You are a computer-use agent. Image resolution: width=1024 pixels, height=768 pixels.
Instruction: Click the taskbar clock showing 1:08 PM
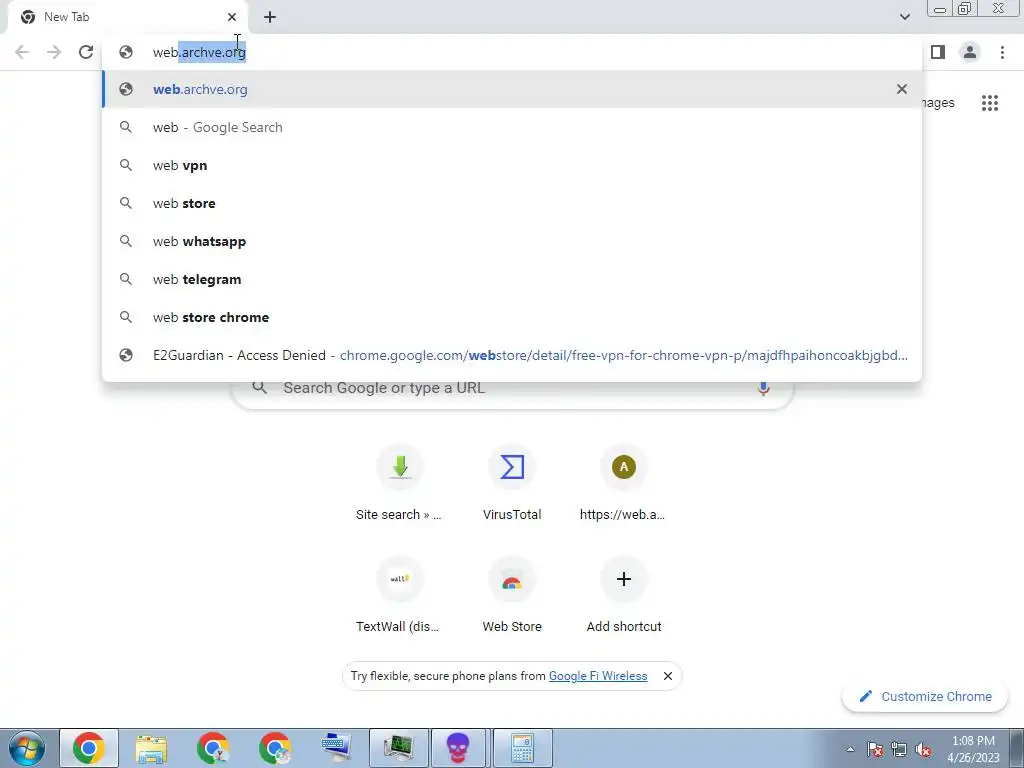pos(973,749)
